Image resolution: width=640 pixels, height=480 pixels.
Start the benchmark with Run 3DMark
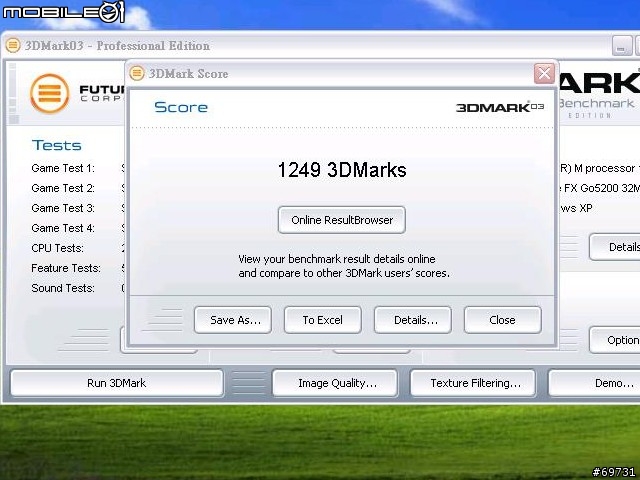point(117,383)
